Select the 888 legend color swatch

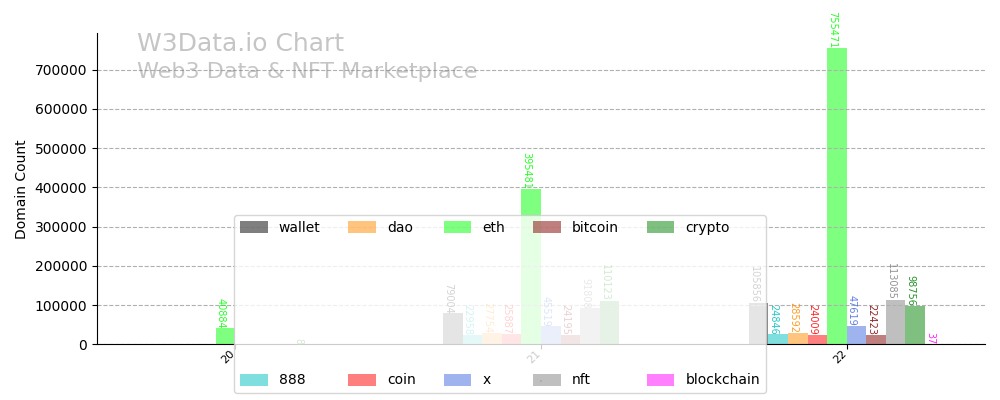(254, 380)
